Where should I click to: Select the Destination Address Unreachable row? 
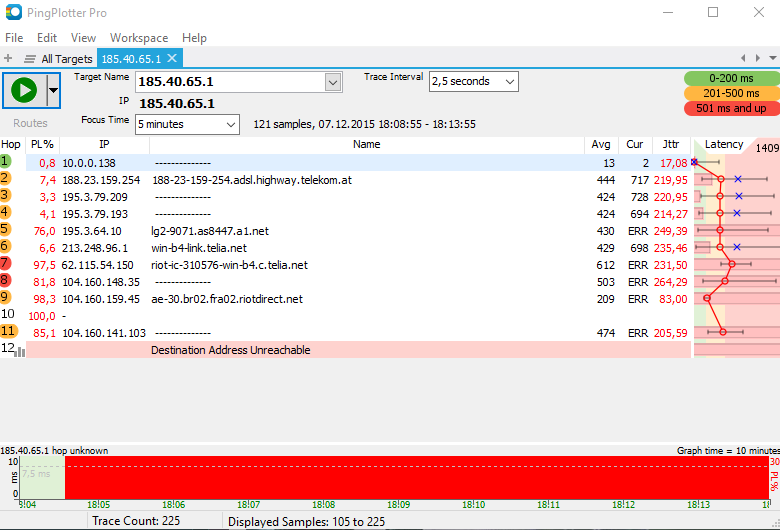click(358, 350)
